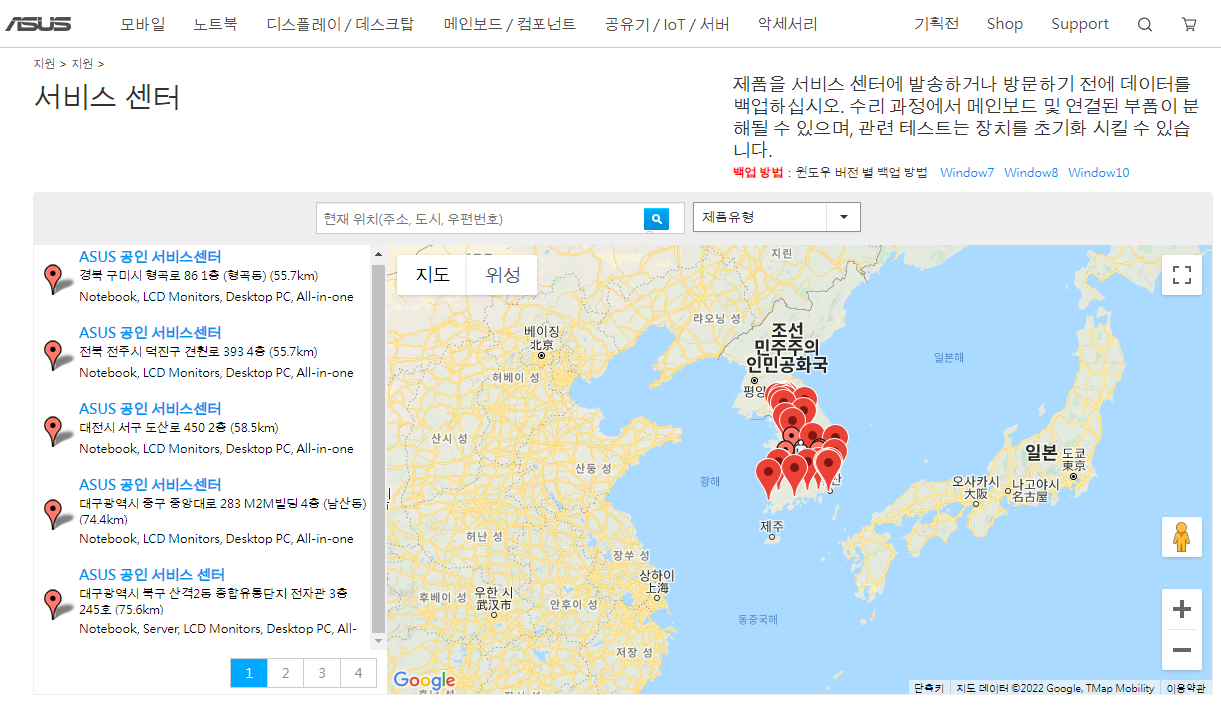Open 기획전 in header
Viewport: 1221px width, 707px height.
tap(936, 24)
